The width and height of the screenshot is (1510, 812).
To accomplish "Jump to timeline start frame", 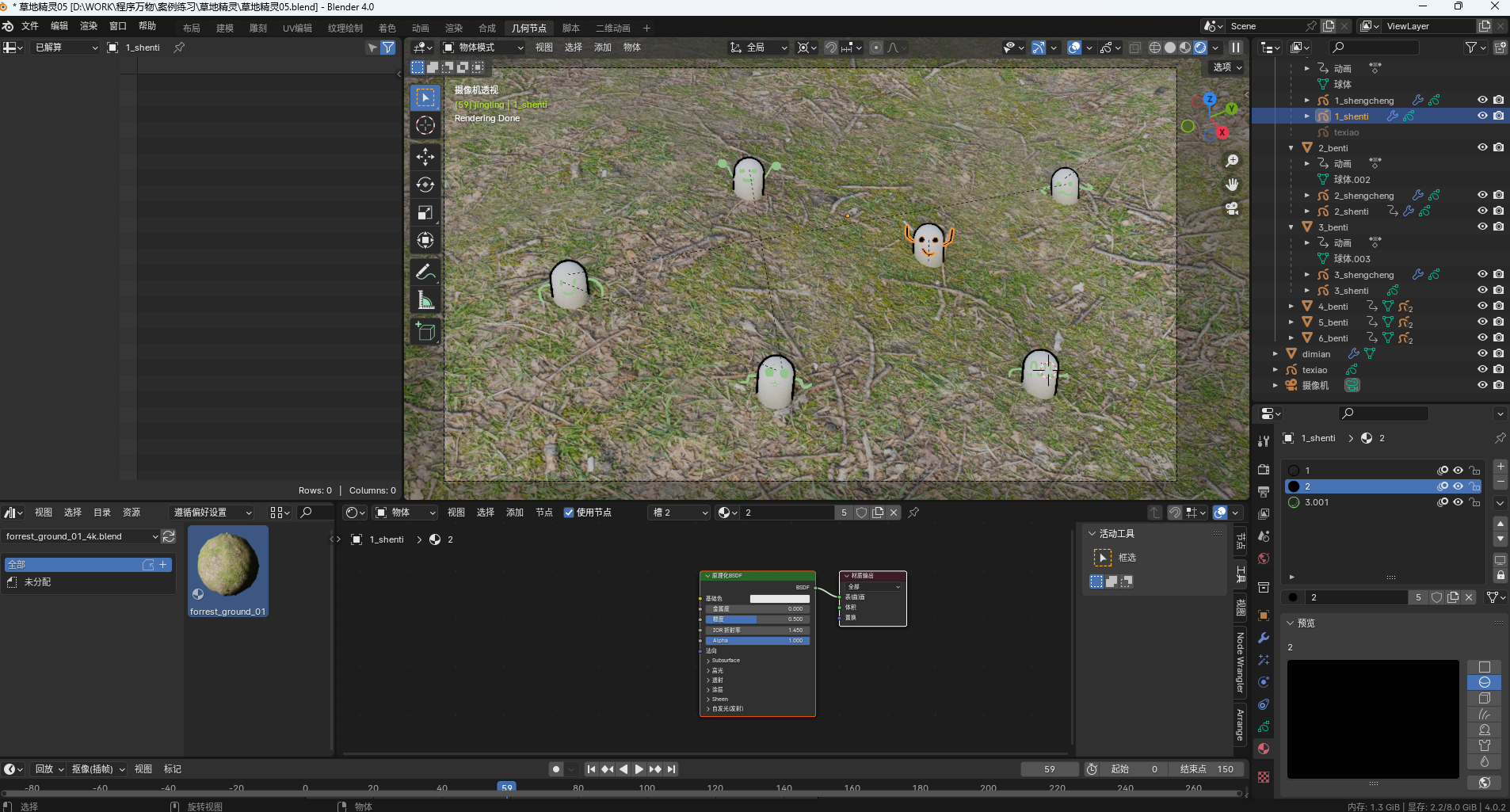I will coord(591,769).
